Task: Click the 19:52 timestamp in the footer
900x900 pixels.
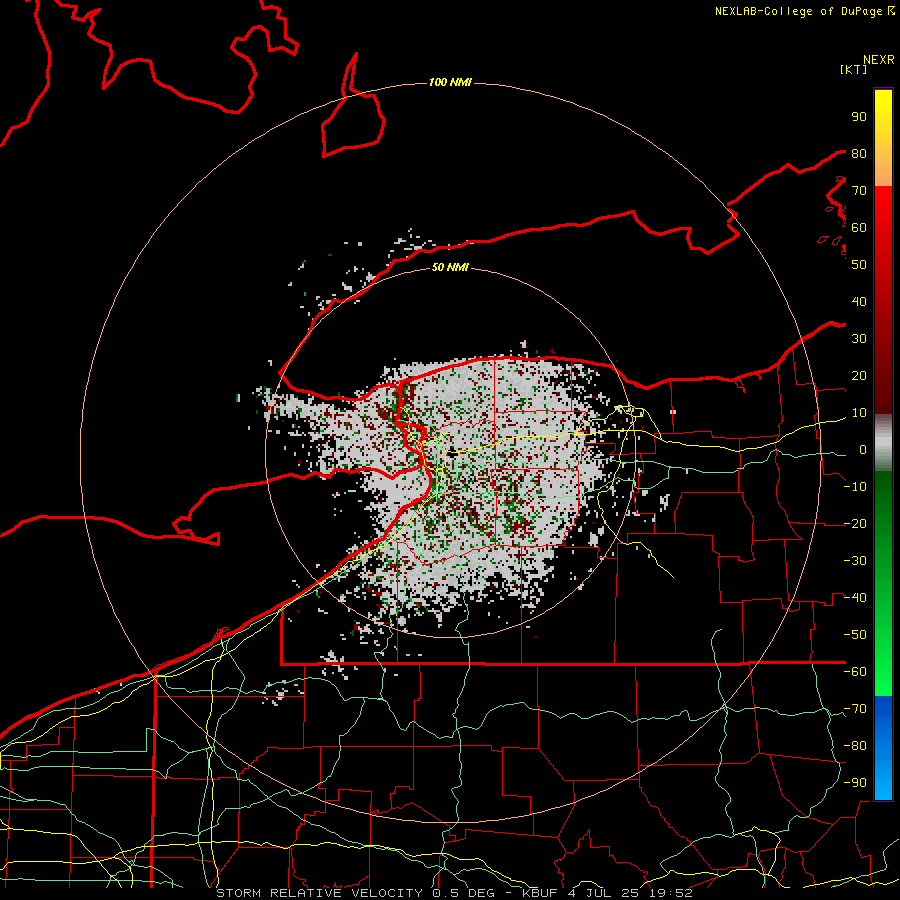Action: (670, 893)
